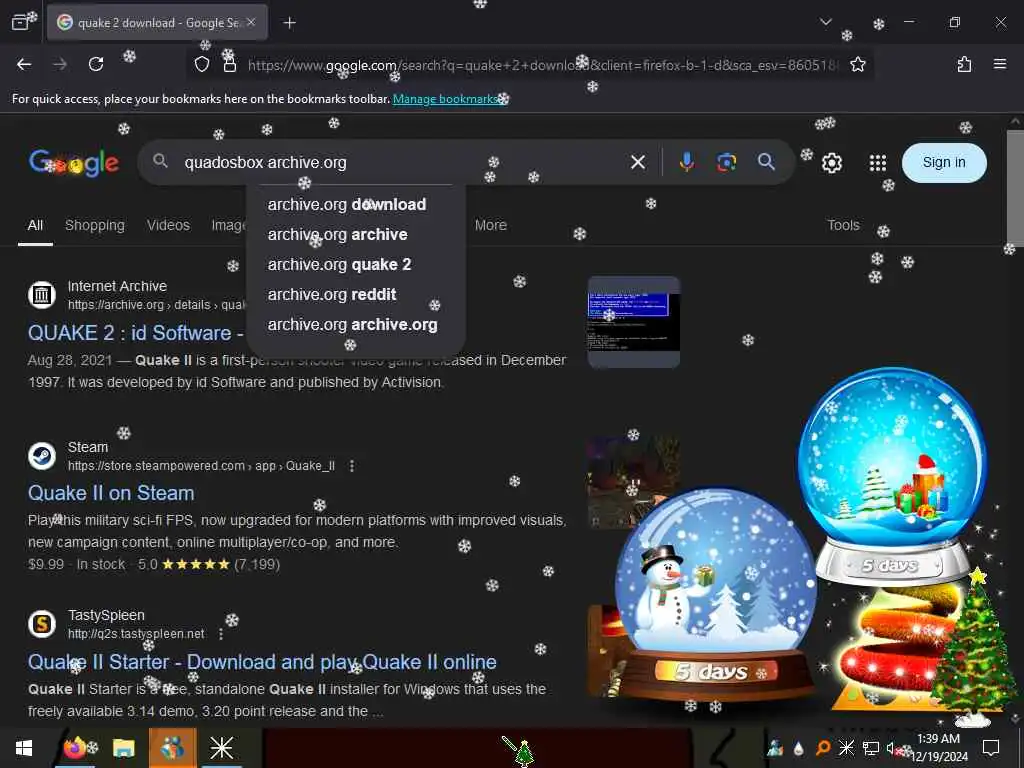1024x768 pixels.
Task: Sign in to Google account
Action: click(944, 163)
